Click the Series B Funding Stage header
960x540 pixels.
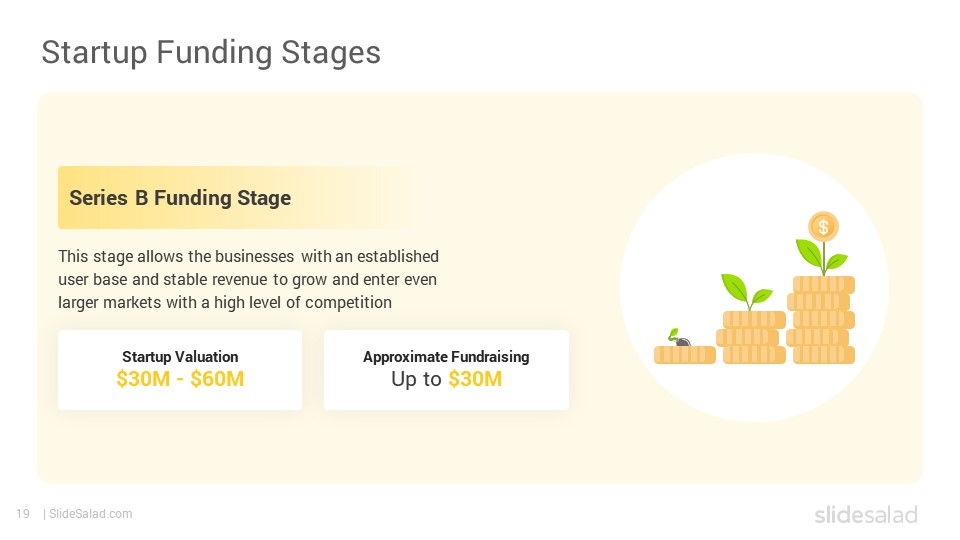point(180,198)
